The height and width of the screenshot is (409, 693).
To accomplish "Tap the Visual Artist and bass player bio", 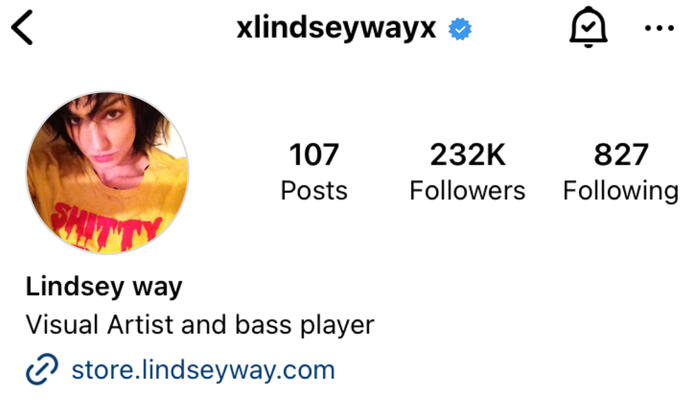I will 200,325.
